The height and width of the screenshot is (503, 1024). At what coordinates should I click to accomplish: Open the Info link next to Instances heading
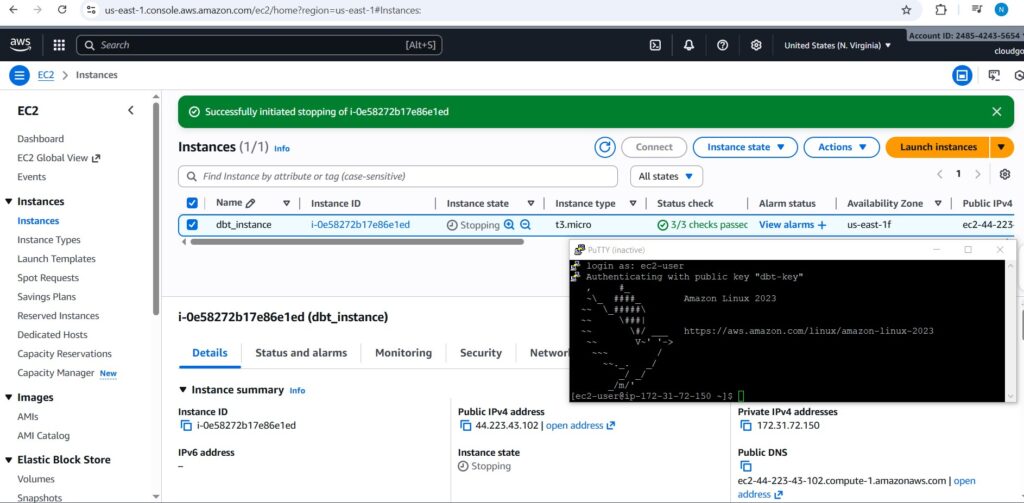point(281,148)
